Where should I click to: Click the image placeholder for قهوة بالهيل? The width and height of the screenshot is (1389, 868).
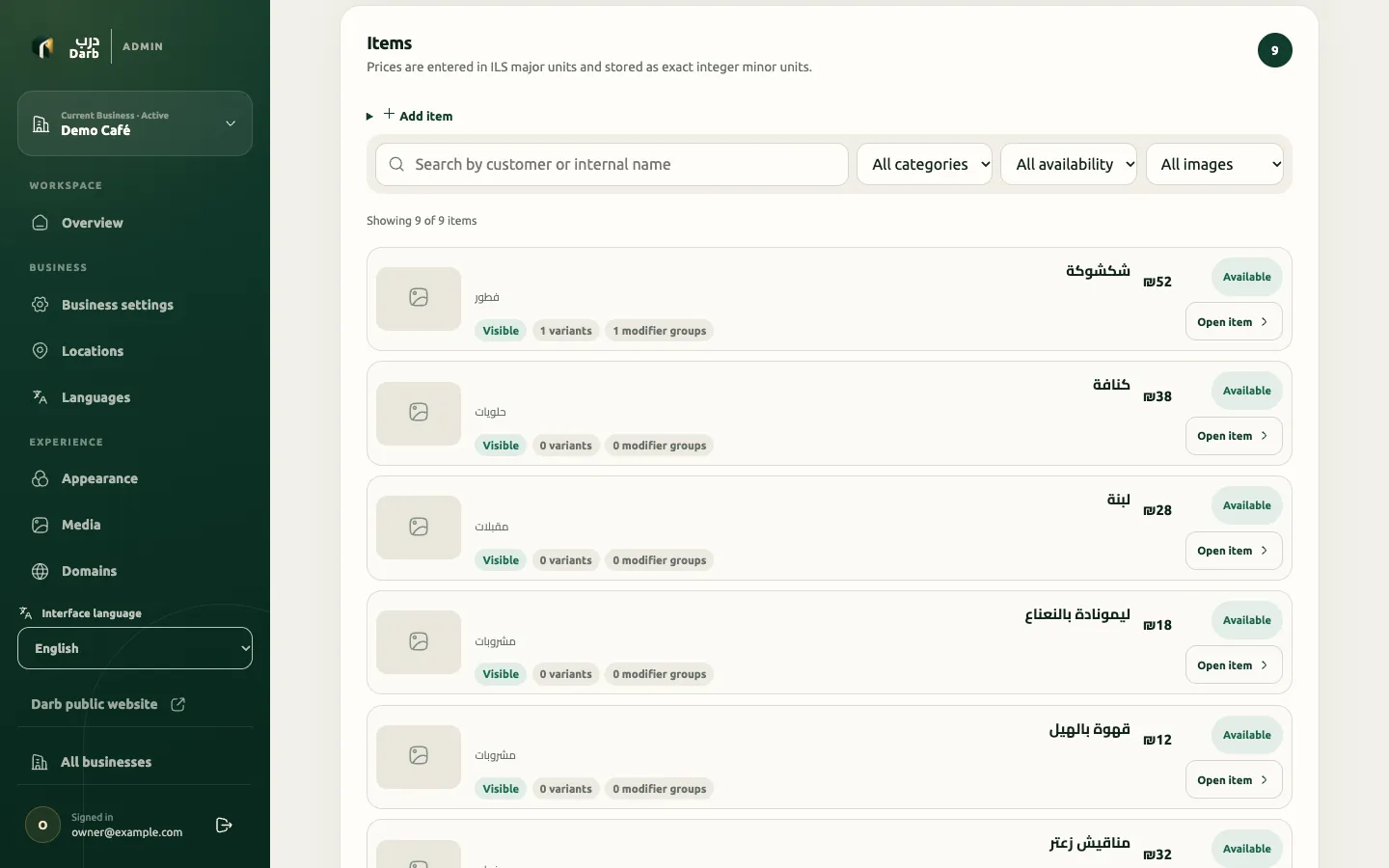(419, 756)
